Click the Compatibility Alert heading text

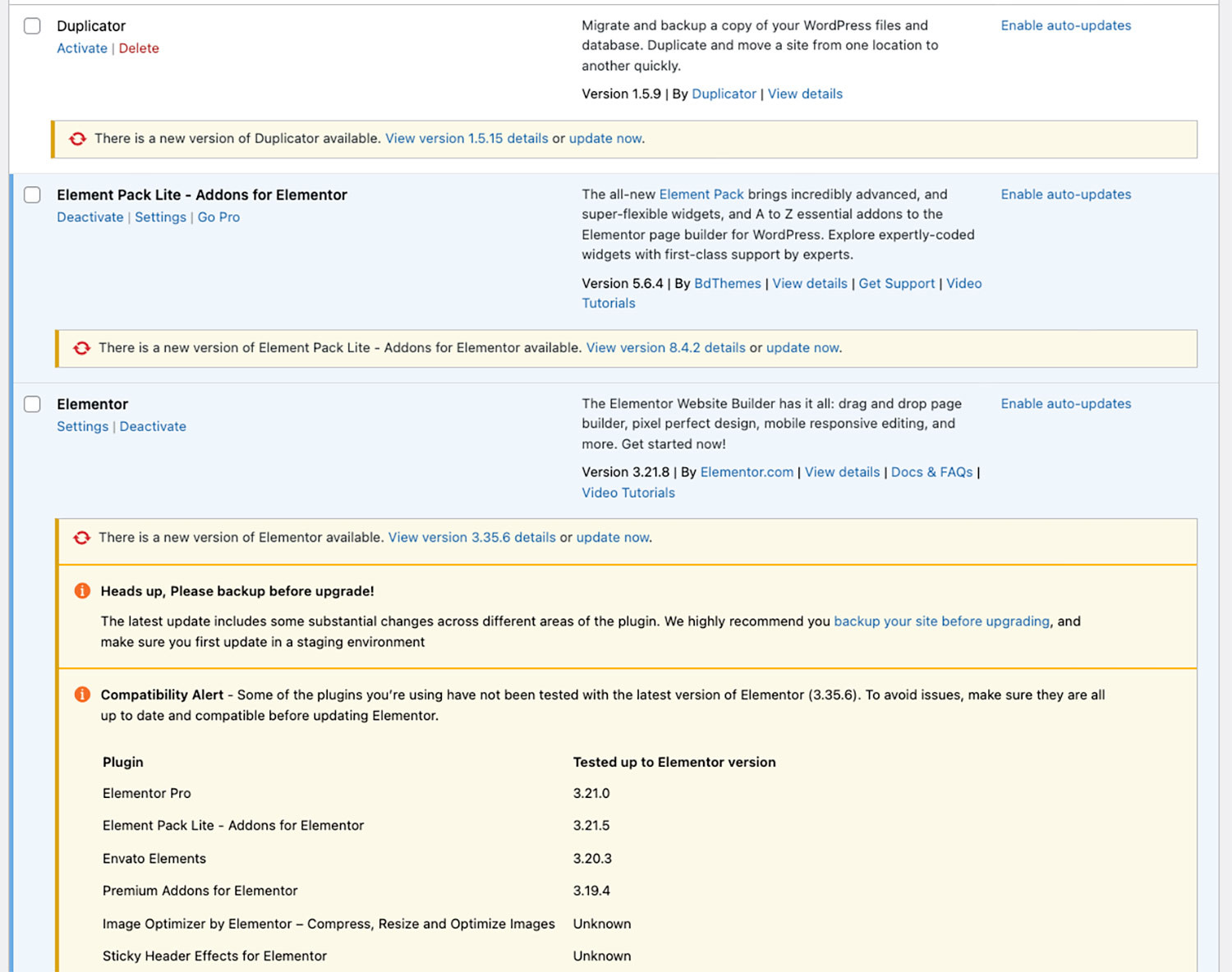162,695
